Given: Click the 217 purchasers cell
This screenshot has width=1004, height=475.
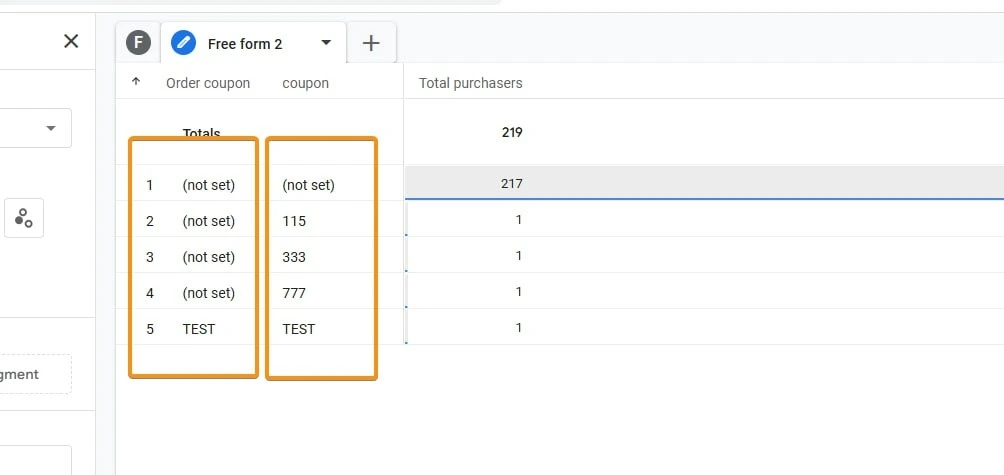Looking at the screenshot, I should tap(511, 184).
